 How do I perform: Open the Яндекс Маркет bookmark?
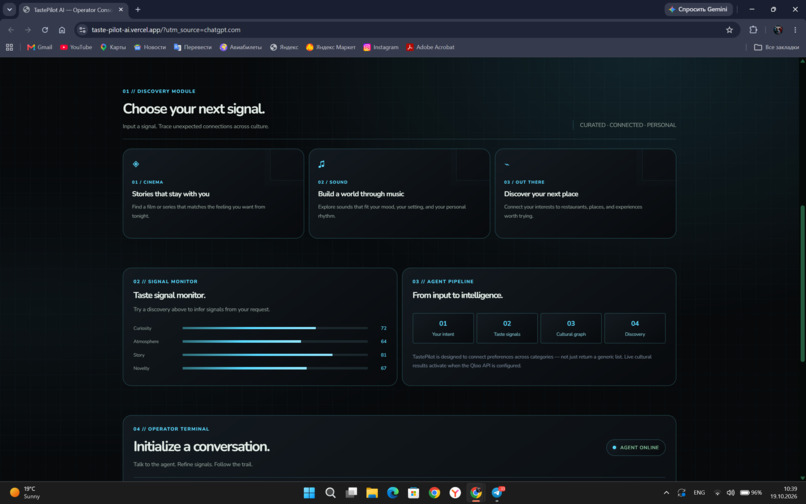click(331, 47)
